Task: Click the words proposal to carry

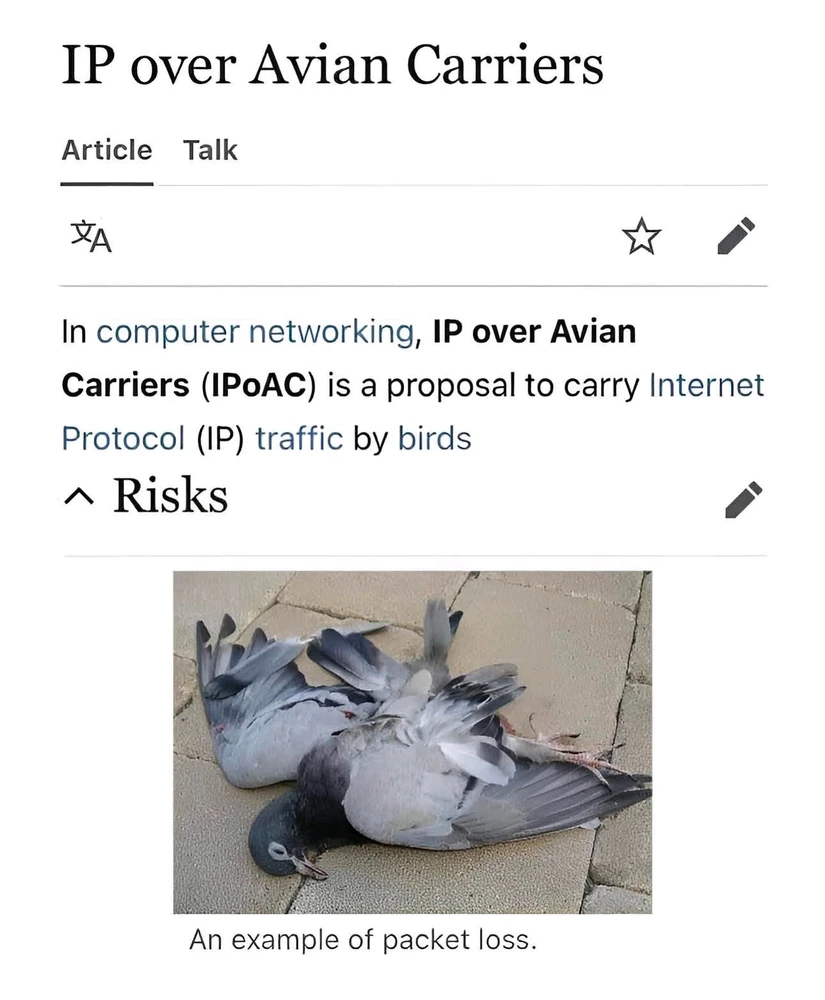Action: (513, 386)
